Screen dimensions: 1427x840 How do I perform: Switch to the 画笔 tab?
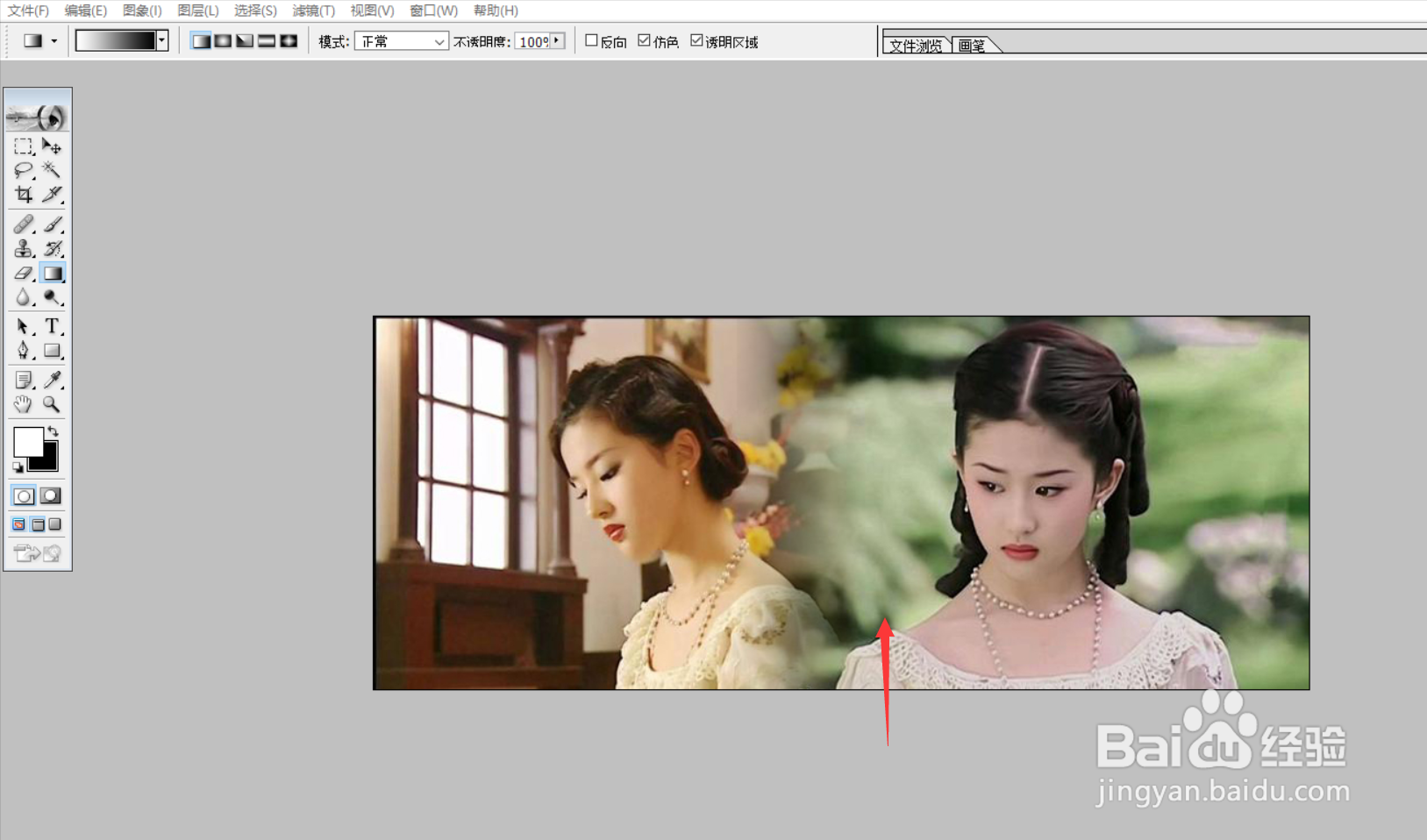[x=972, y=46]
